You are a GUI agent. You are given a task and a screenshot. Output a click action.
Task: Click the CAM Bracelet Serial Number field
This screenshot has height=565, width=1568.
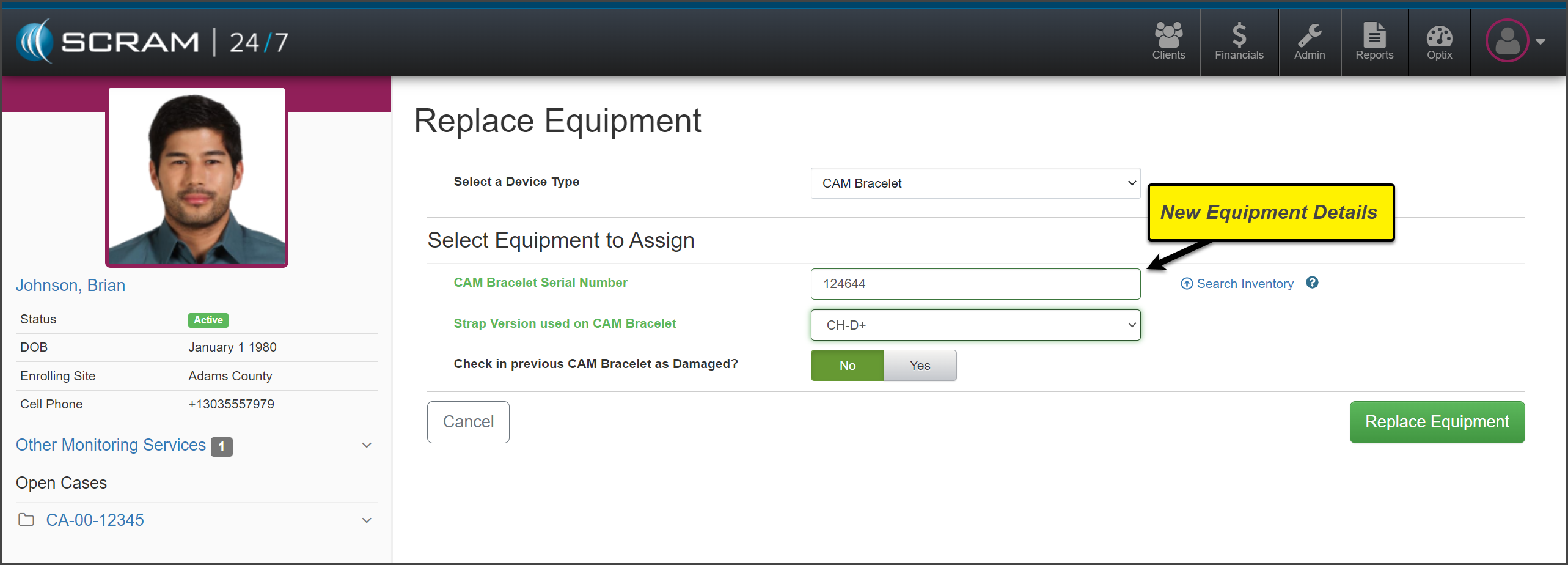[975, 284]
